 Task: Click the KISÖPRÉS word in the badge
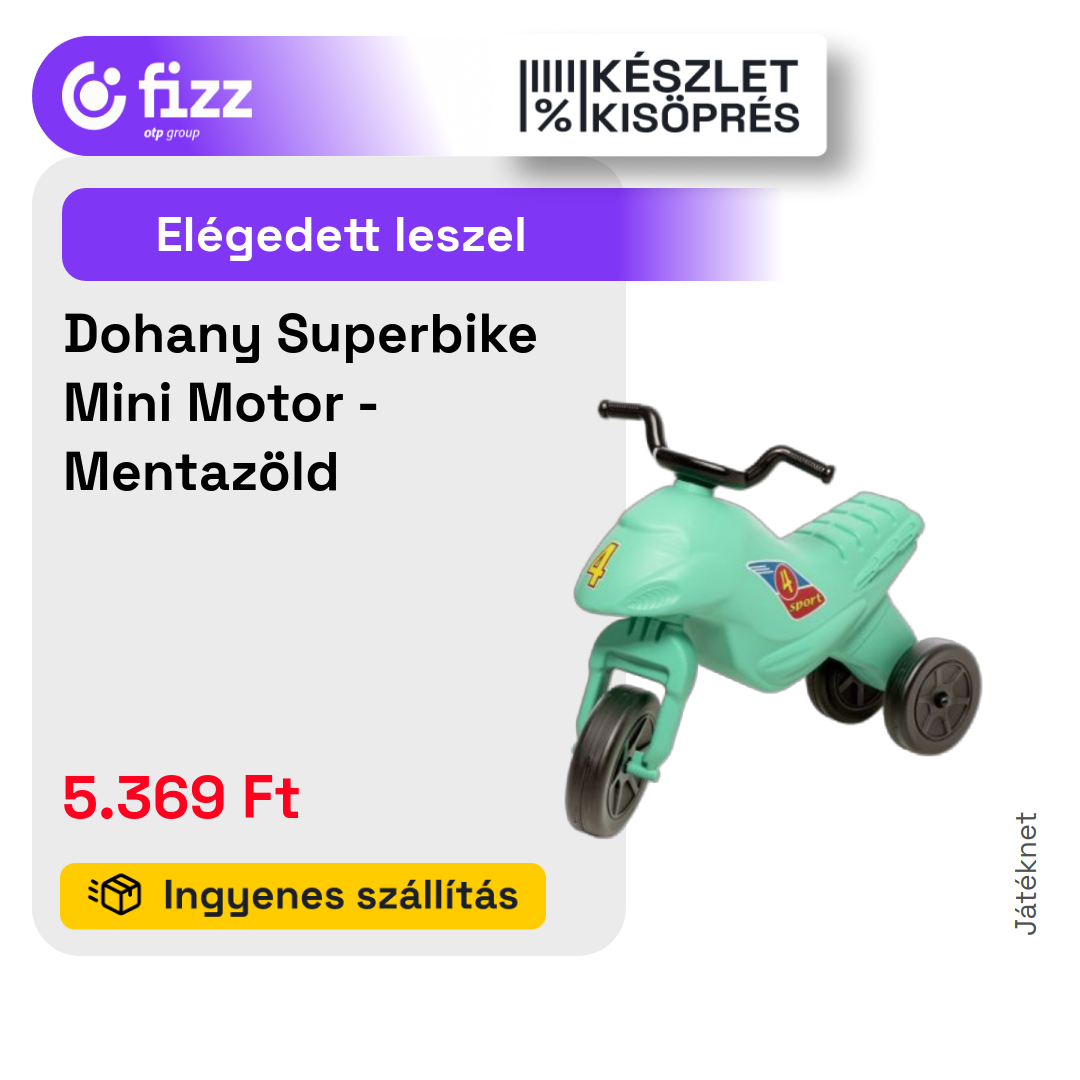(696, 117)
